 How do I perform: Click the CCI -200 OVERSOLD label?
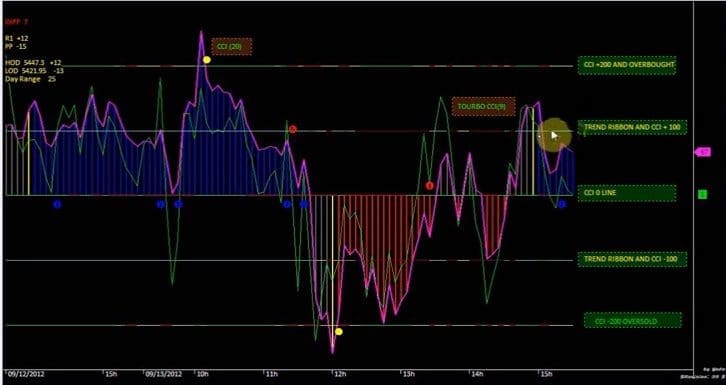(x=632, y=321)
